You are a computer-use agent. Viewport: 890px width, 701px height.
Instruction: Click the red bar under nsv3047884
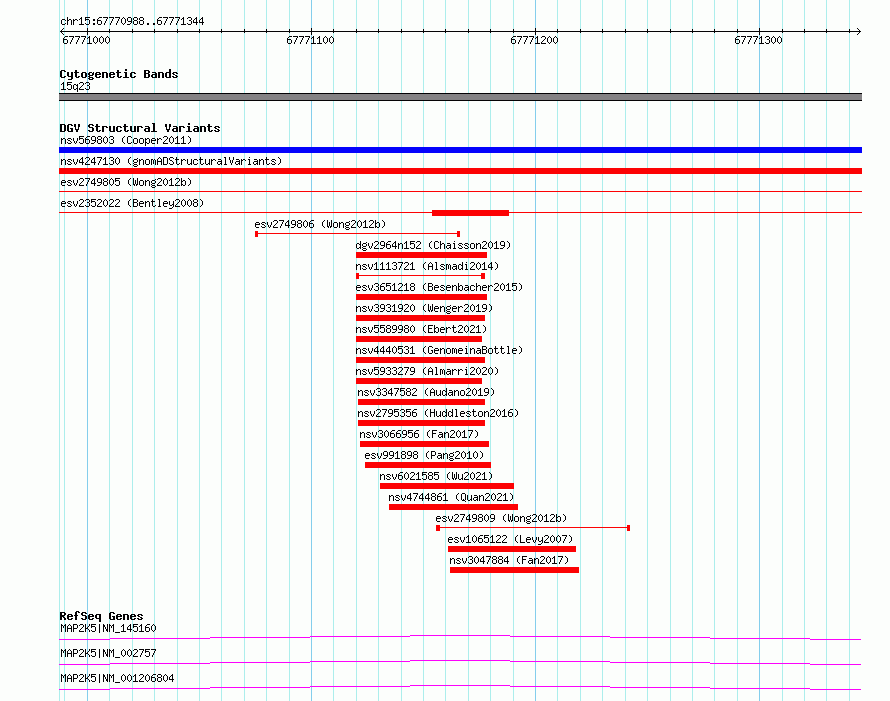[x=514, y=570]
